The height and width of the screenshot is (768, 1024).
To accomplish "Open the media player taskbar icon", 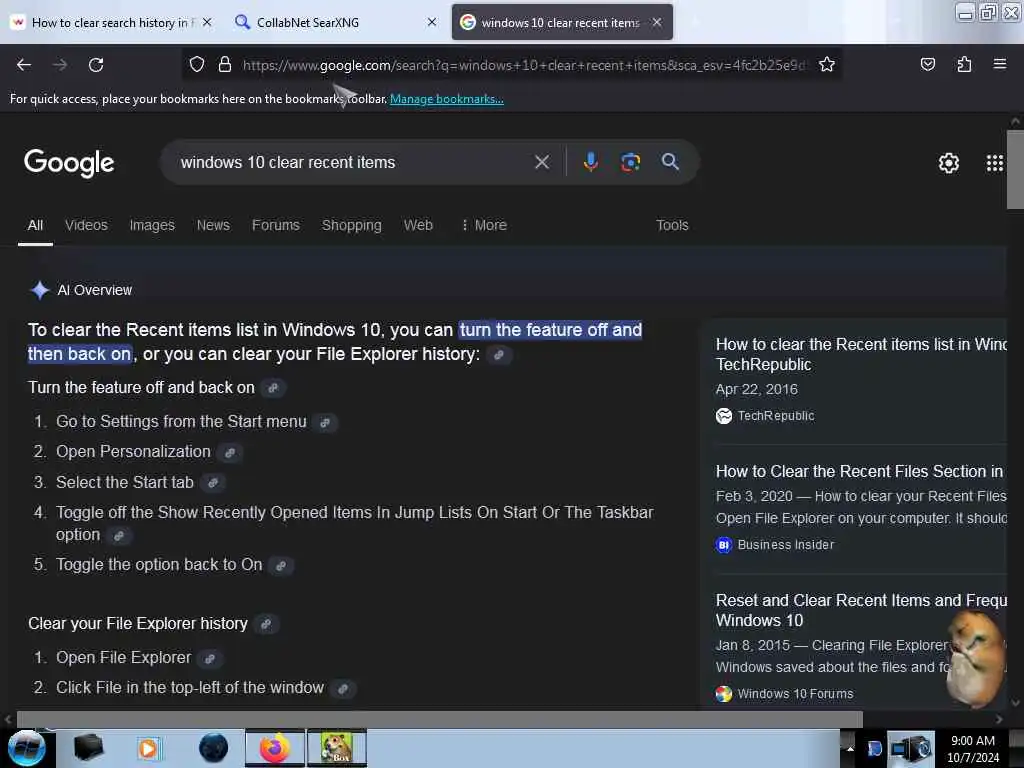I will [148, 748].
